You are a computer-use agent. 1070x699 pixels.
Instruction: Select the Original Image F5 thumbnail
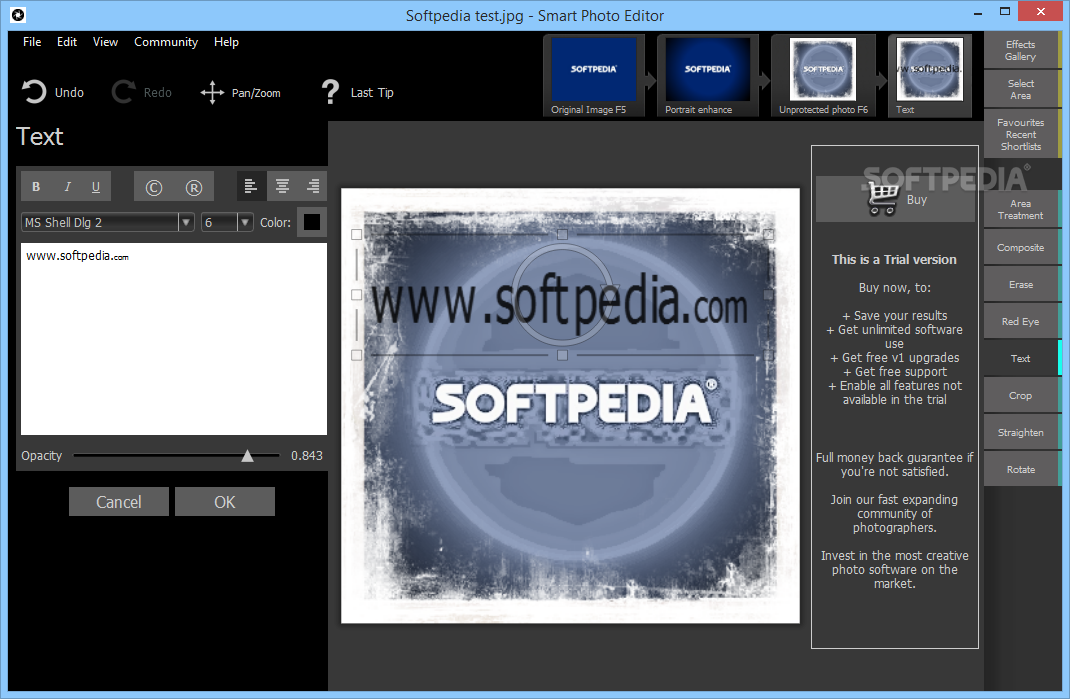tap(594, 76)
